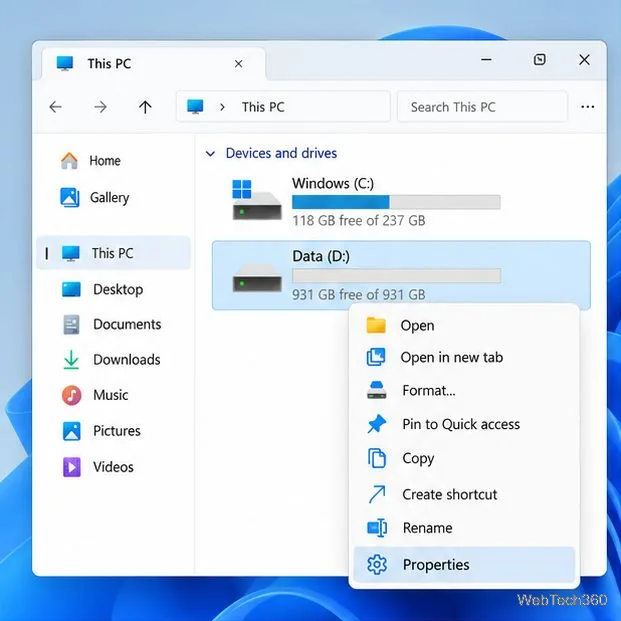The image size is (621, 621).
Task: Click the Music note icon
Action: pos(72,395)
